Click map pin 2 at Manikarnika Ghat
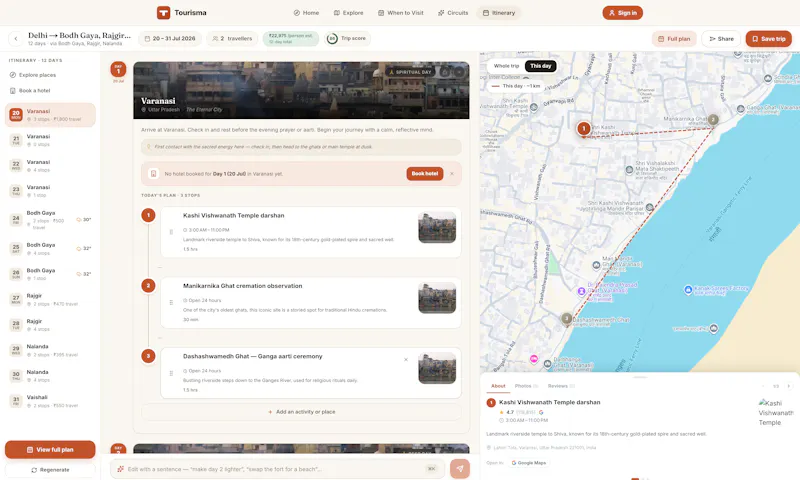The width and height of the screenshot is (800, 480). (713, 119)
